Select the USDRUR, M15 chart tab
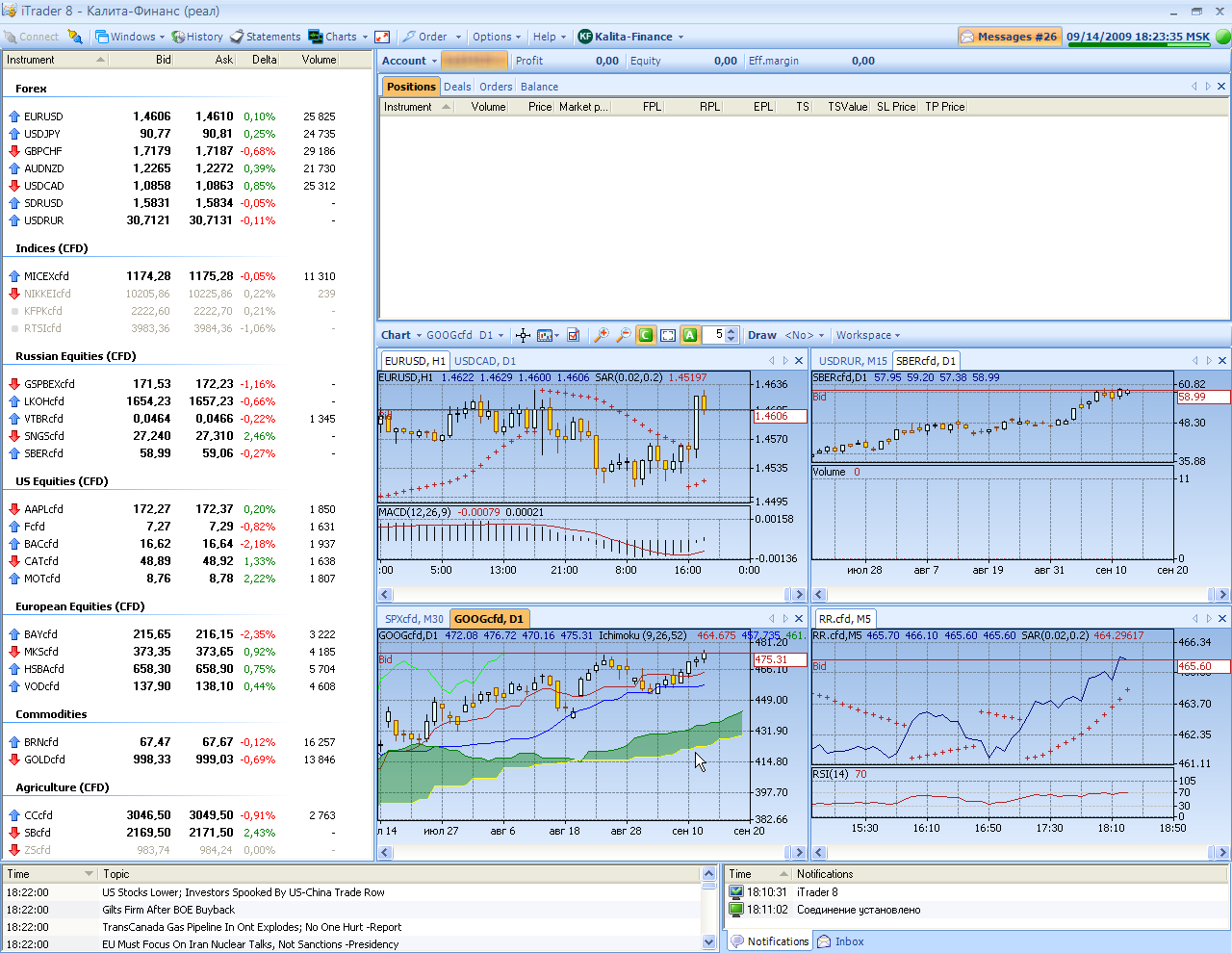 pyautogui.click(x=853, y=361)
